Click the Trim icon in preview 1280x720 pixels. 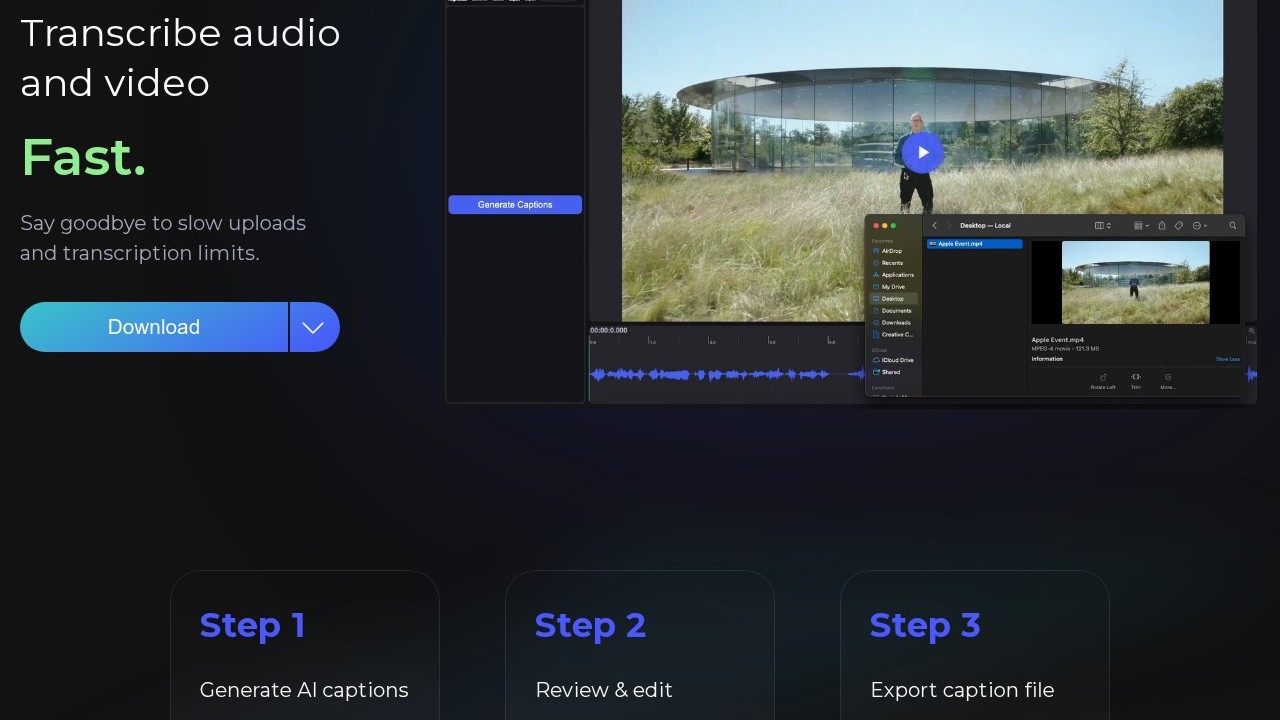click(x=1136, y=378)
